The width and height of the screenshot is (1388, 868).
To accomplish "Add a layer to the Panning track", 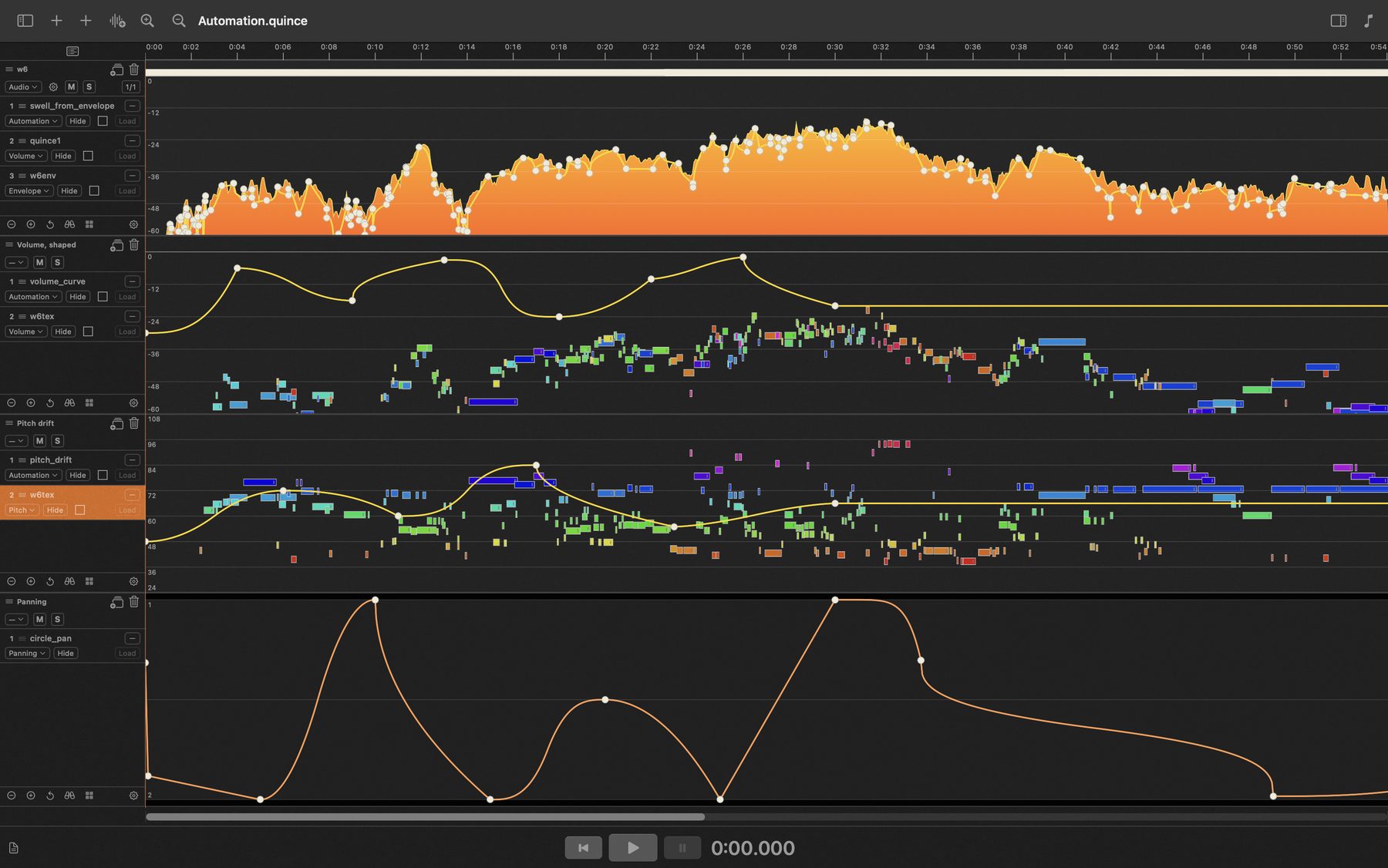I will (x=116, y=602).
